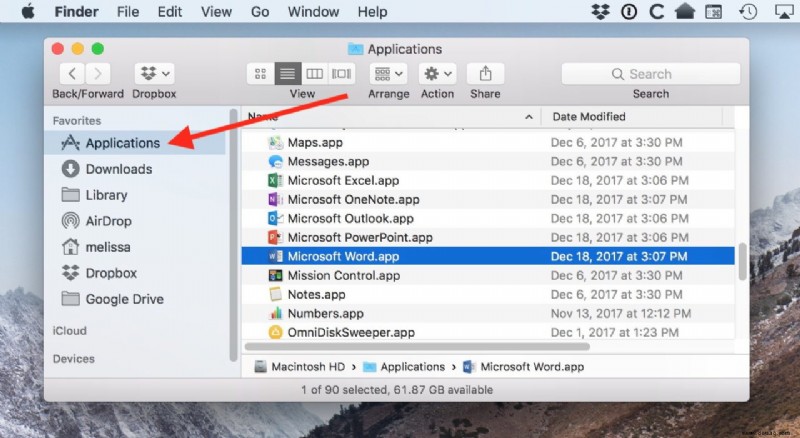Select the Microsoft OneNote.app file name
Image resolution: width=800 pixels, height=438 pixels.
[354, 199]
